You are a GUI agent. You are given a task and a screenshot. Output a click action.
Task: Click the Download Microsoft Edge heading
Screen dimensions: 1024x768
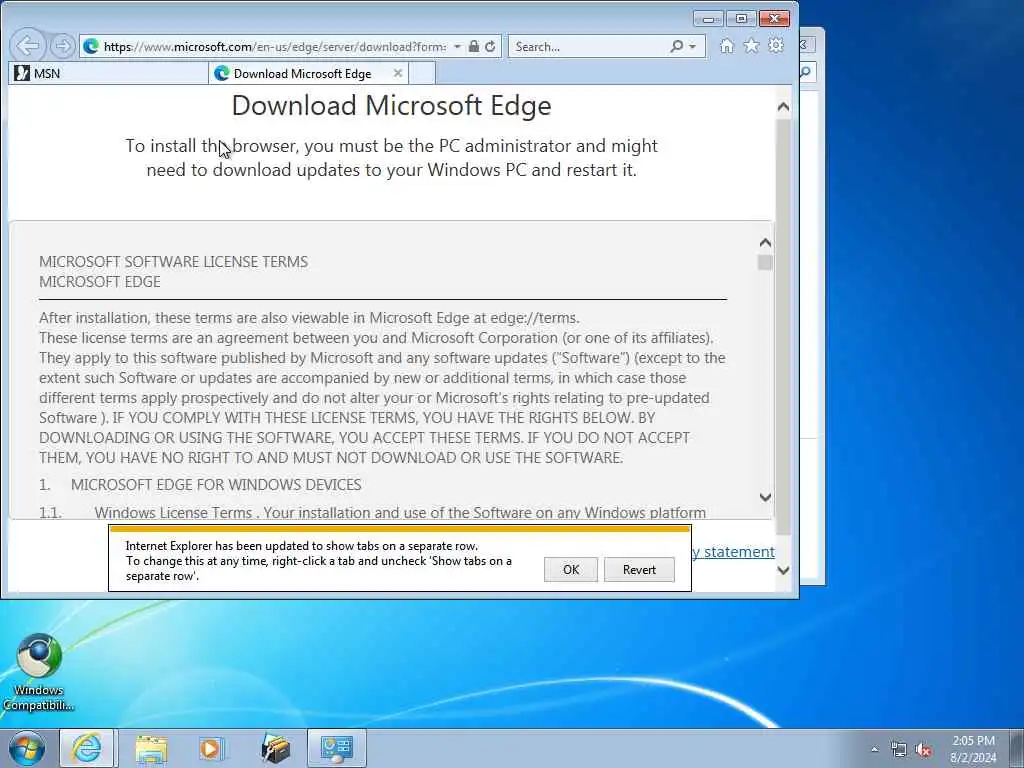tap(391, 105)
